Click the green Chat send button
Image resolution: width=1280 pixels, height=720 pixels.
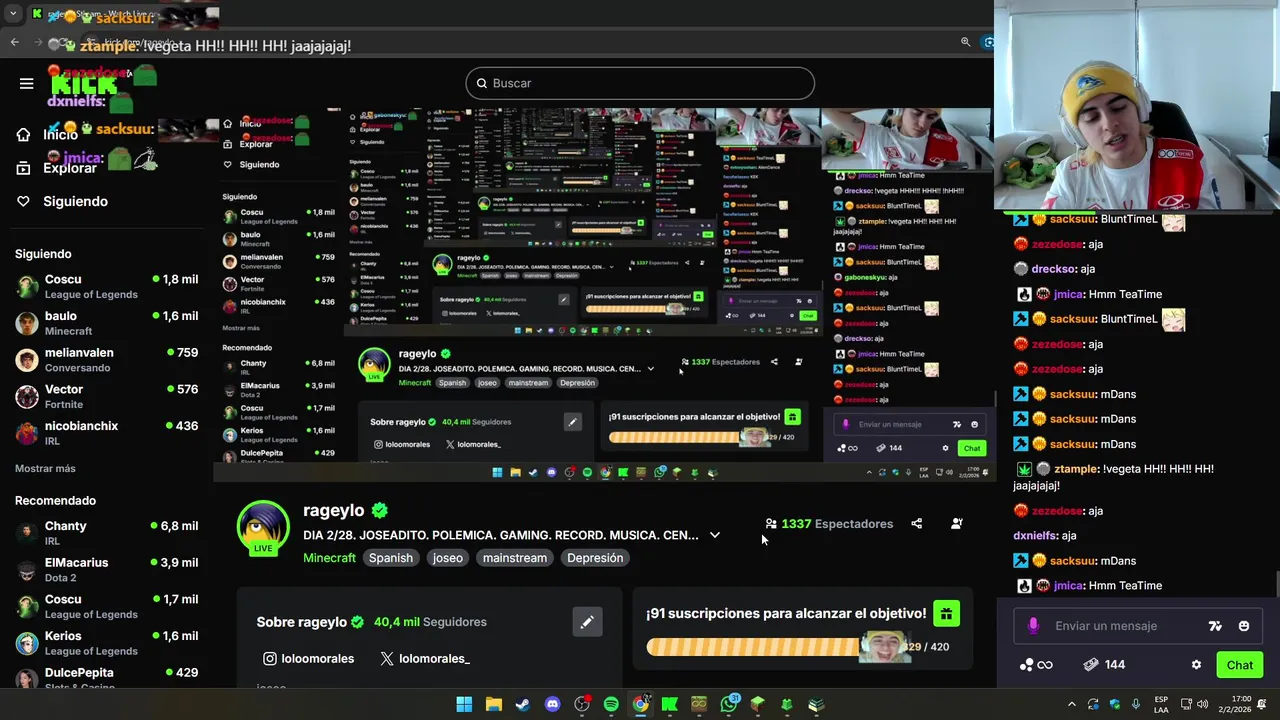tap(1239, 665)
